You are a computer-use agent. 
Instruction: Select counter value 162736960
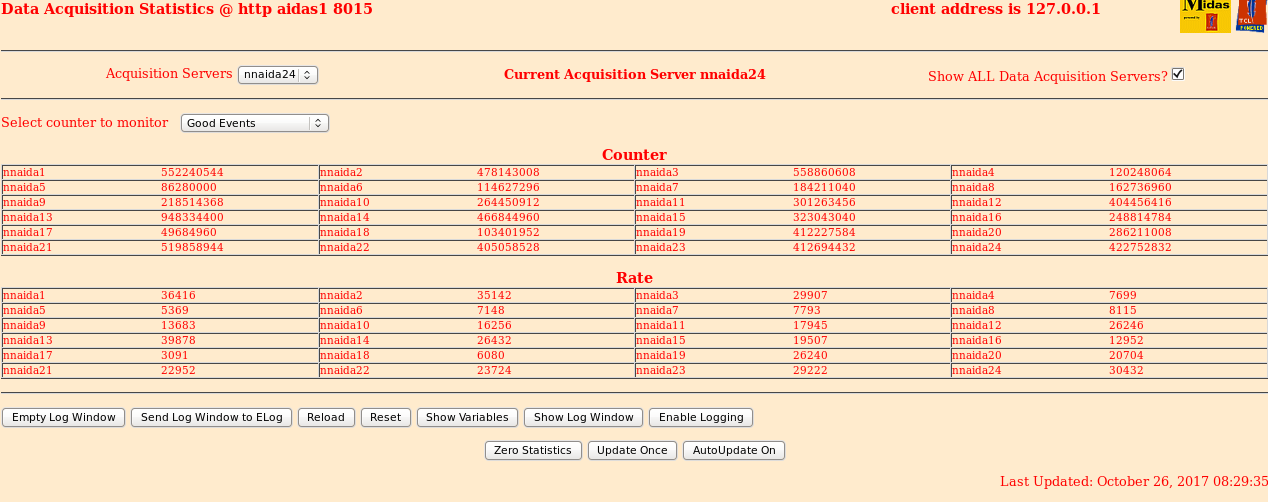click(x=1140, y=187)
